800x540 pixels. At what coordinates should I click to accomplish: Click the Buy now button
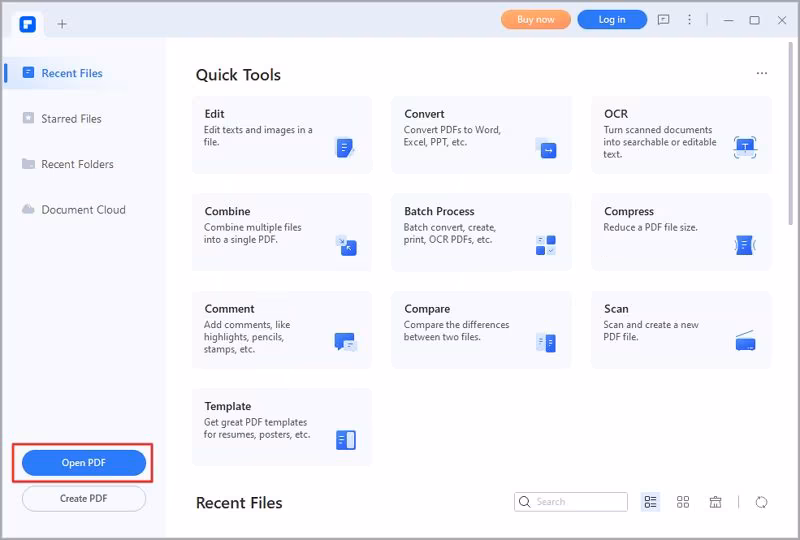pyautogui.click(x=535, y=20)
